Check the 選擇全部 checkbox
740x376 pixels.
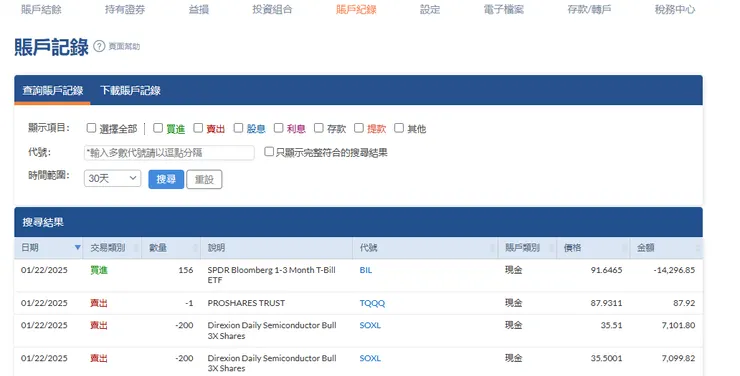[x=91, y=128]
